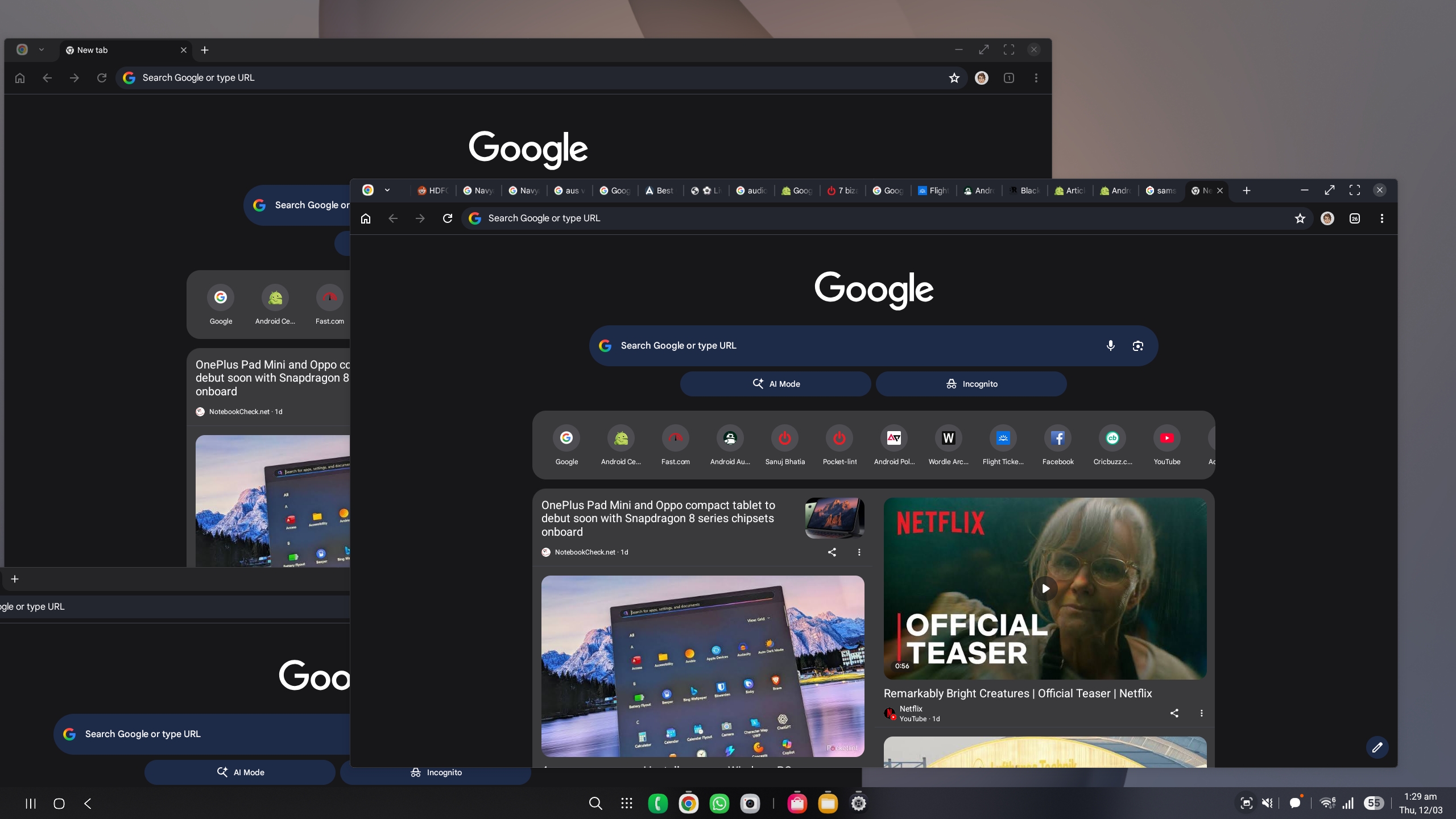Open WhatsApp from the shelf

coord(718,803)
